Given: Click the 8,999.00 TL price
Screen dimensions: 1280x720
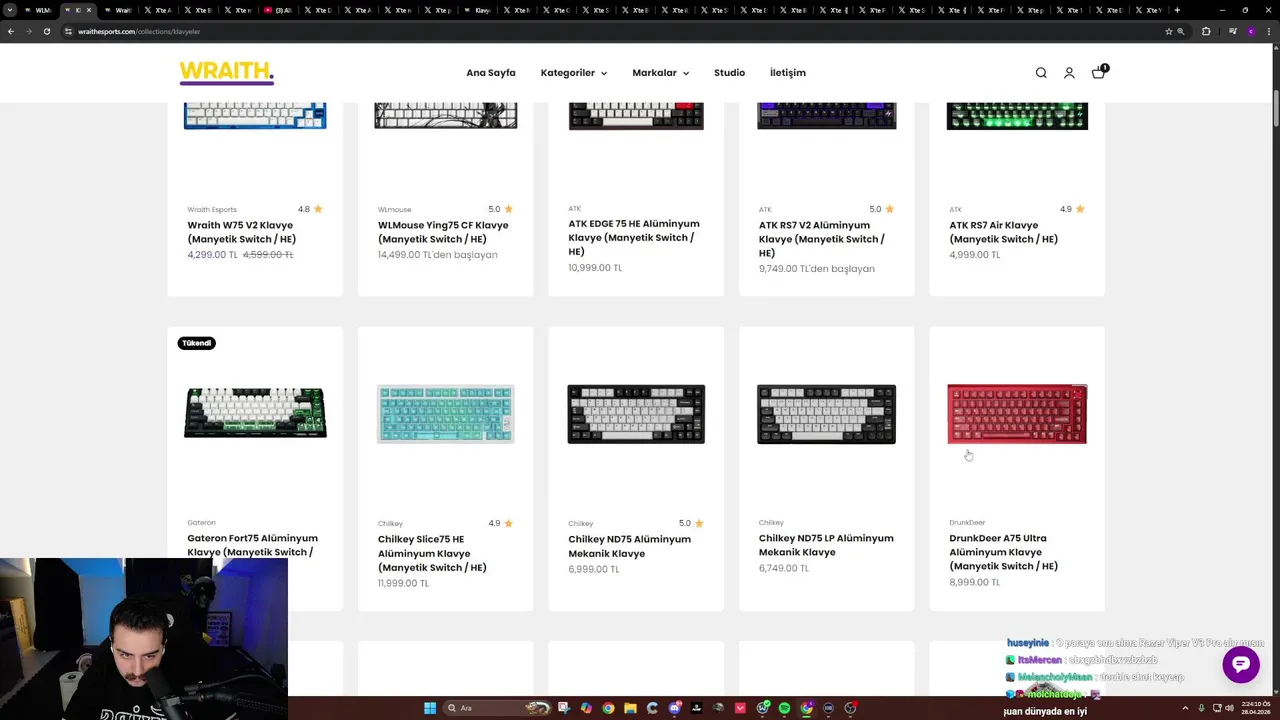Looking at the screenshot, I should (974, 582).
